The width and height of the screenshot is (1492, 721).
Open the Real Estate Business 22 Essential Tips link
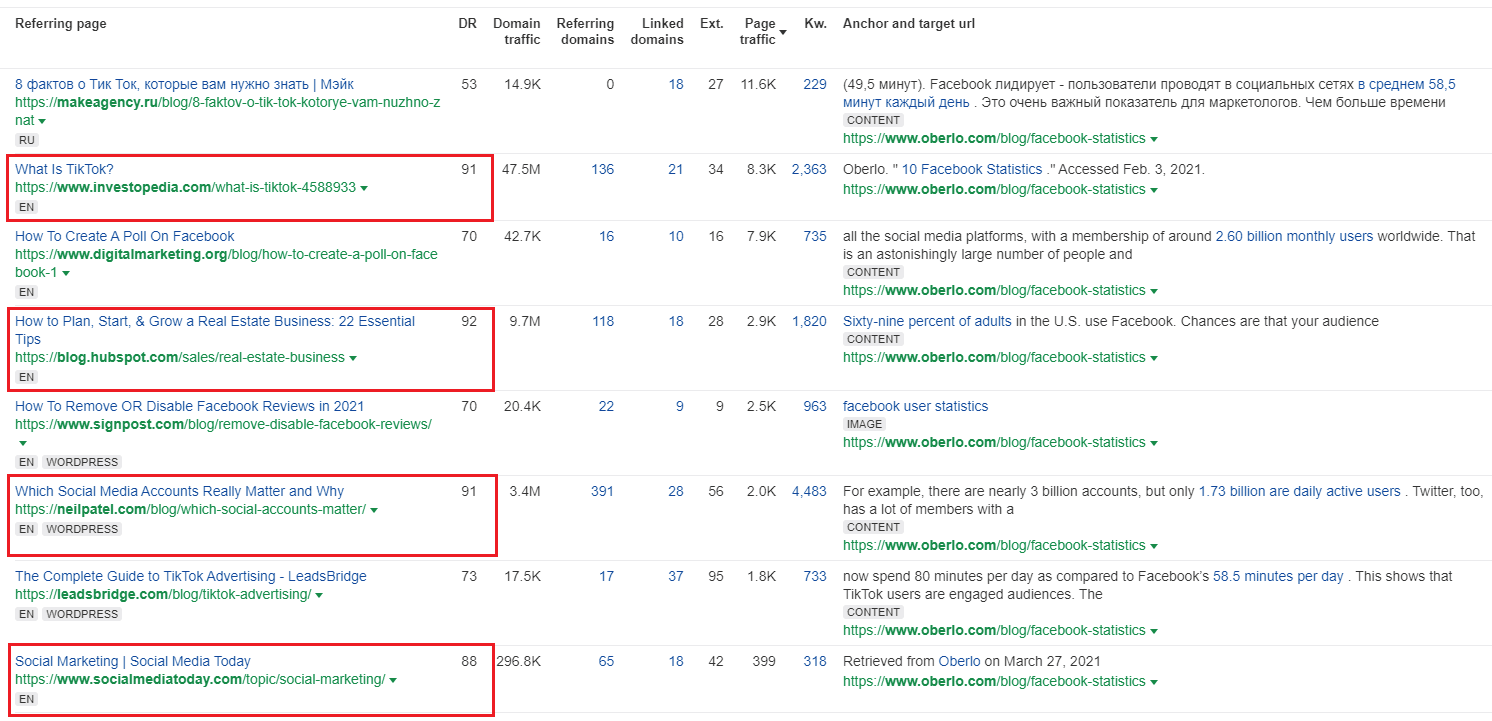click(215, 330)
